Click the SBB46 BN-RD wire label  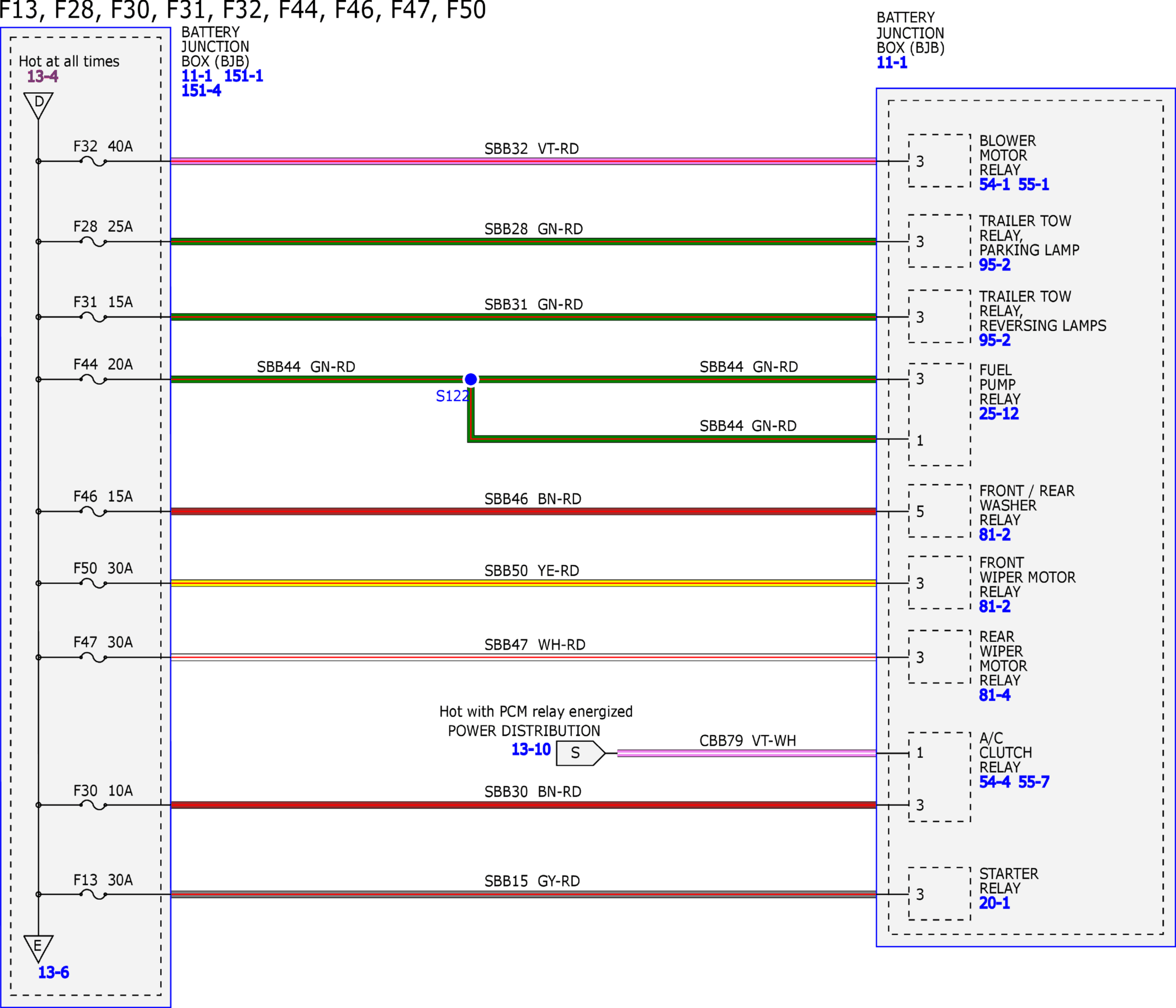(x=533, y=499)
